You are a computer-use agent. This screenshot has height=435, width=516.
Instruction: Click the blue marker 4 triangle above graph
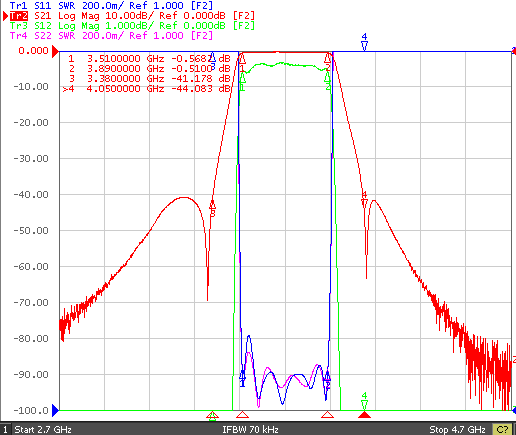pos(364,46)
